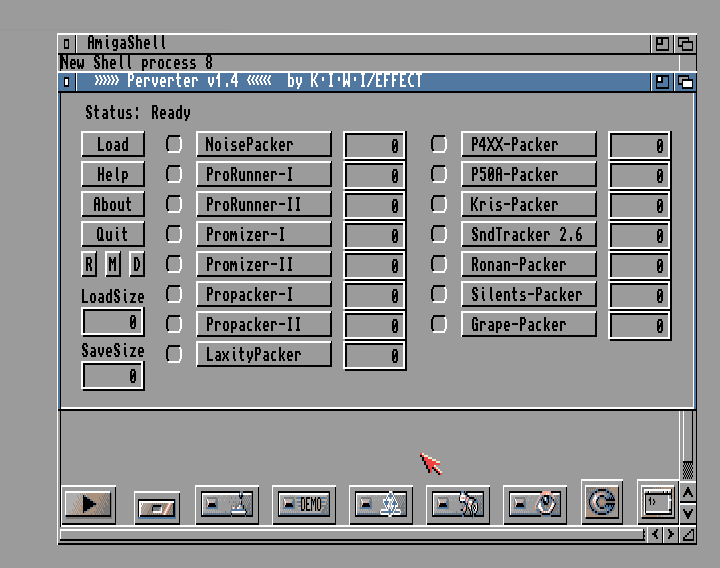Click the About button
Screen dimensions: 720x568
[x=112, y=204]
